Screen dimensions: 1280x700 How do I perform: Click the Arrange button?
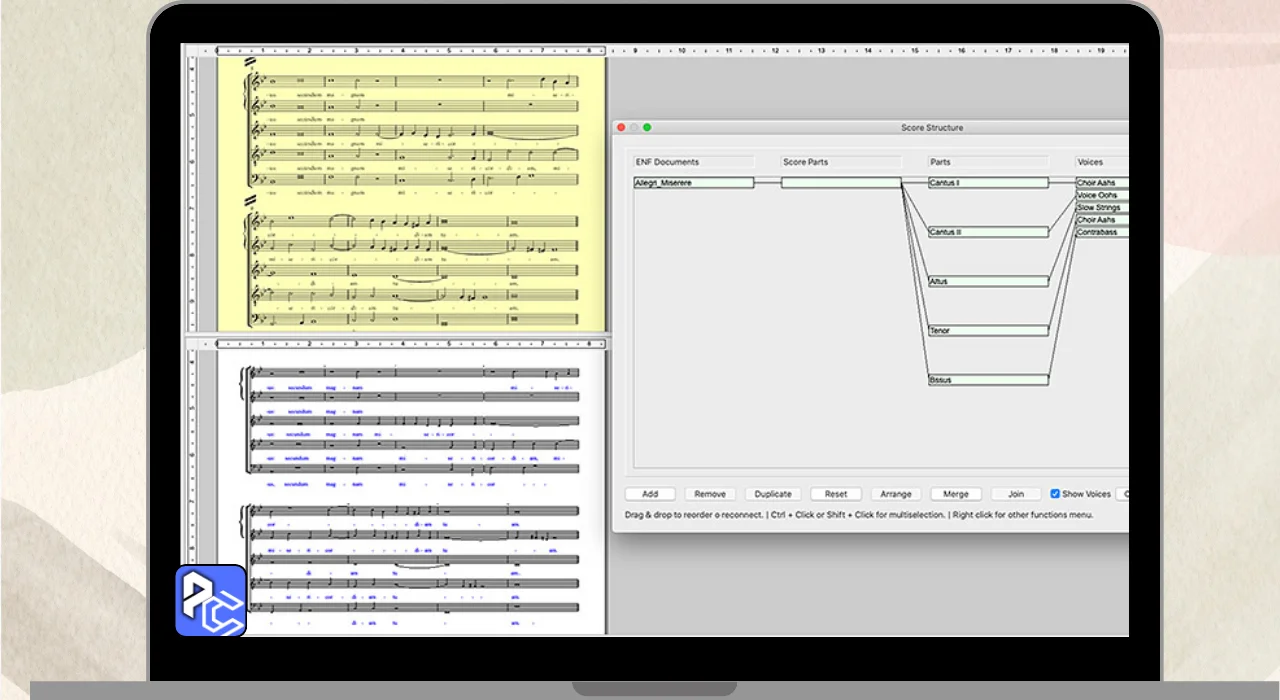pyautogui.click(x=895, y=494)
